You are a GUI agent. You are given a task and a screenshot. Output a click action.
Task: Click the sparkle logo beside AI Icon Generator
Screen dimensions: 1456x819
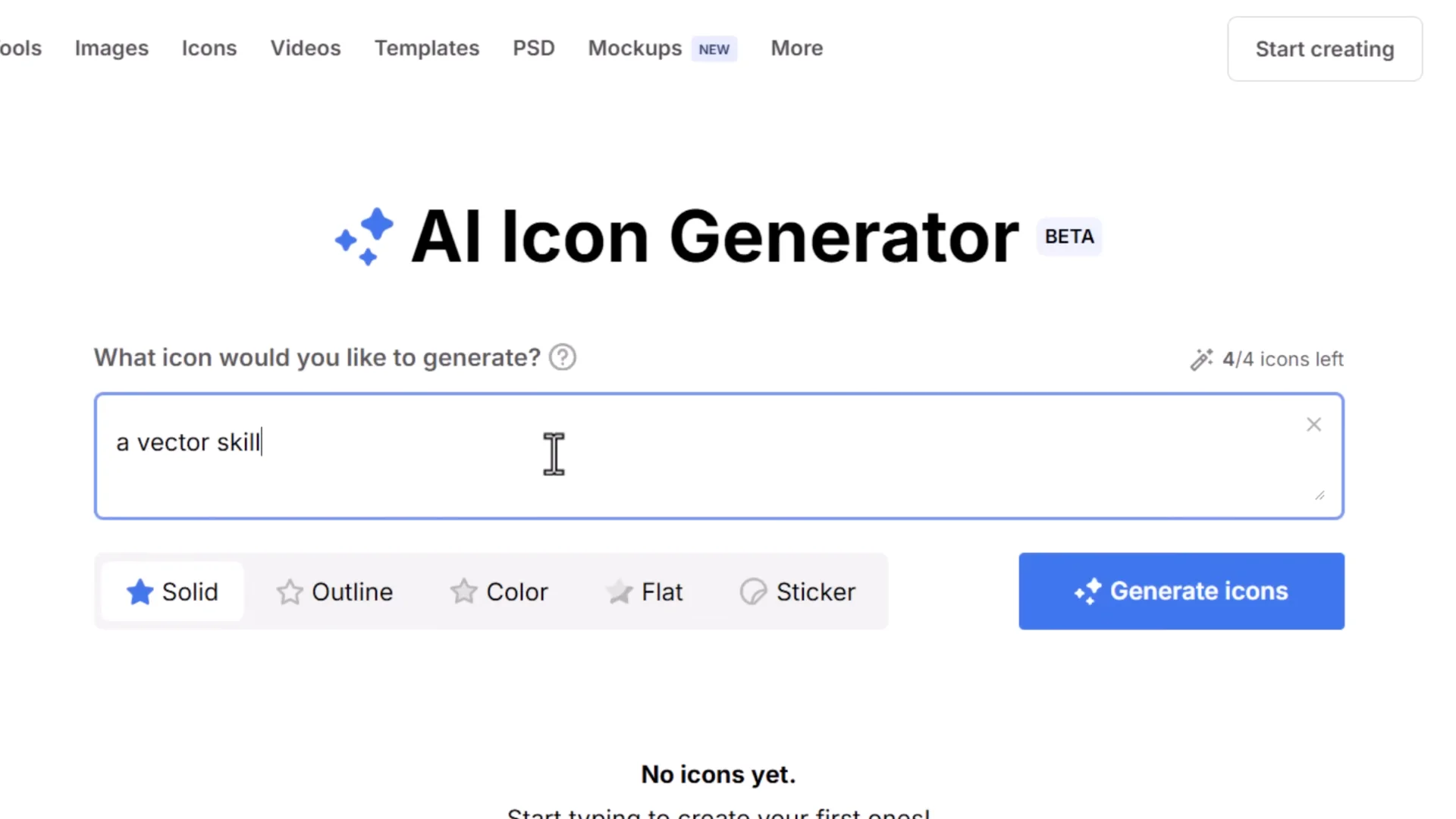point(365,237)
